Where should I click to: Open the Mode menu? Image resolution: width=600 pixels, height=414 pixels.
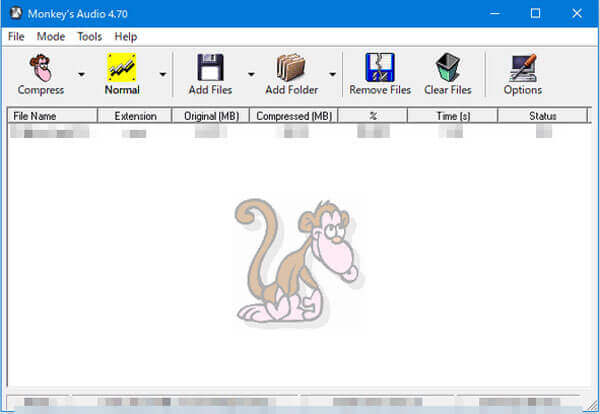tap(51, 37)
